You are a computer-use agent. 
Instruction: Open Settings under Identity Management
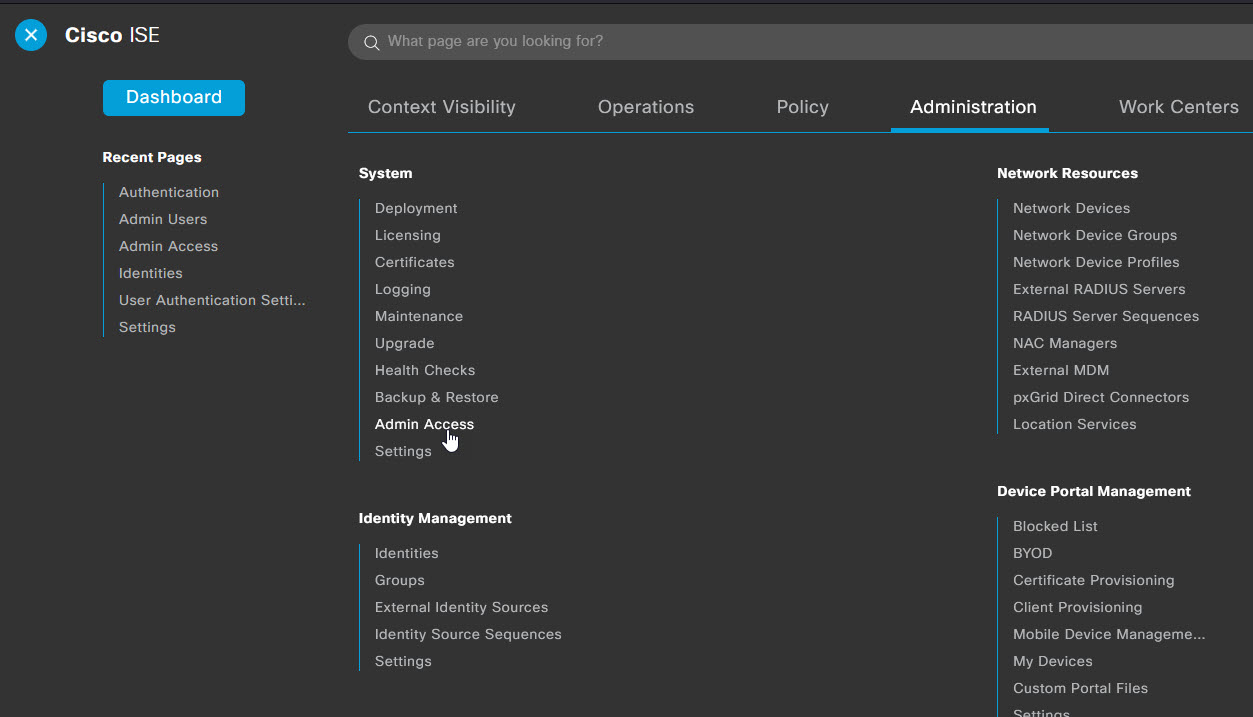pos(403,661)
